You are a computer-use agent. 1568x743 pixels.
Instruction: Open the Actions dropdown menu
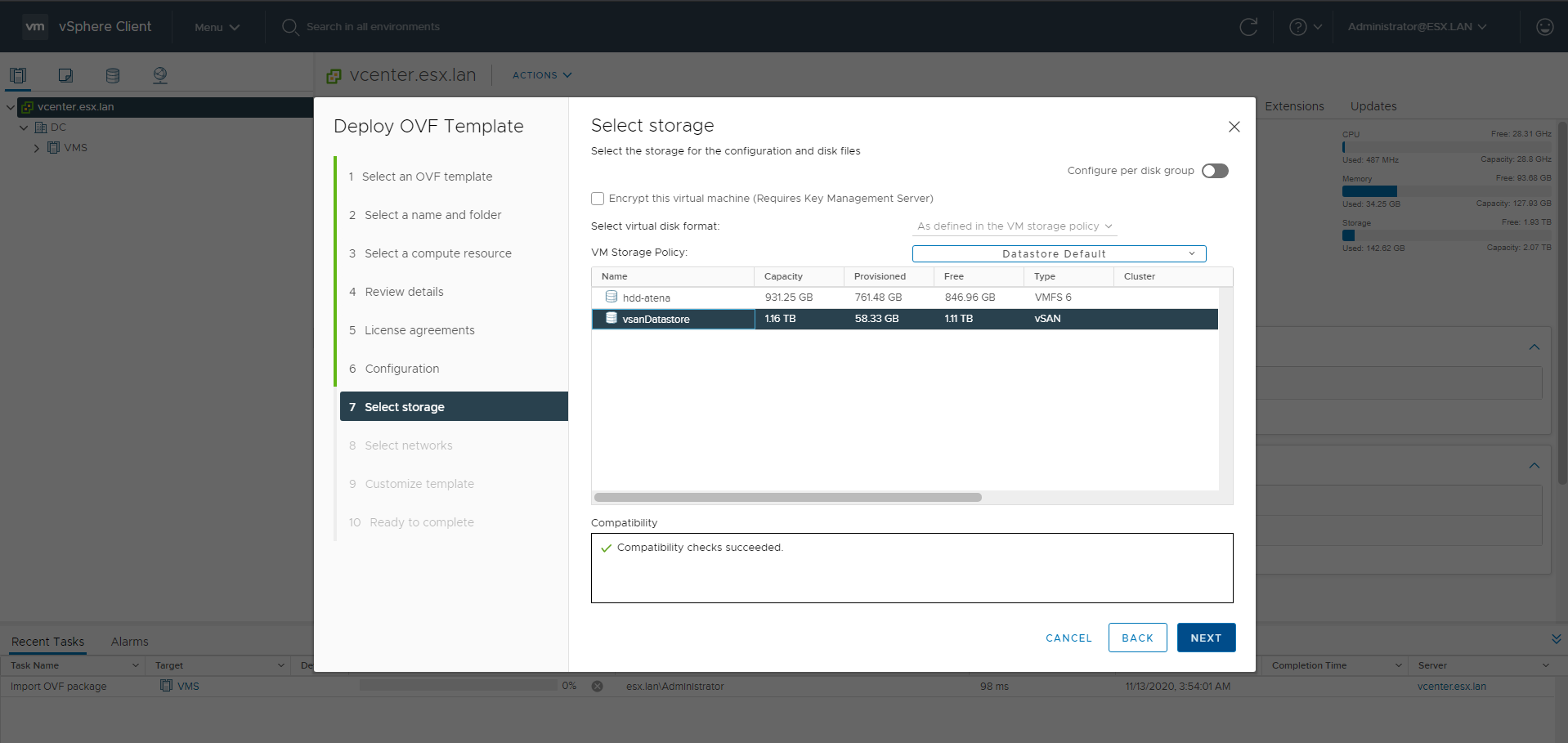(541, 75)
